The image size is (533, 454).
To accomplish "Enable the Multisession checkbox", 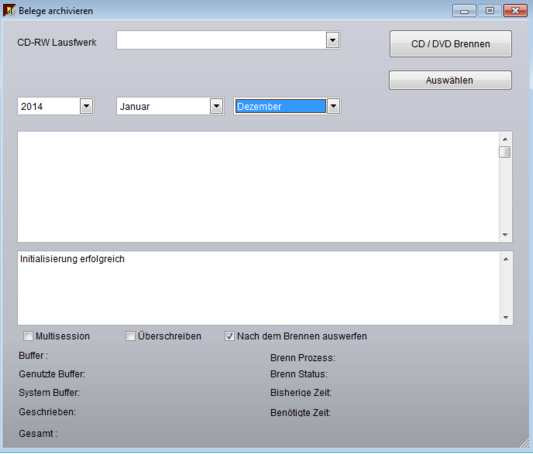I will [28, 336].
